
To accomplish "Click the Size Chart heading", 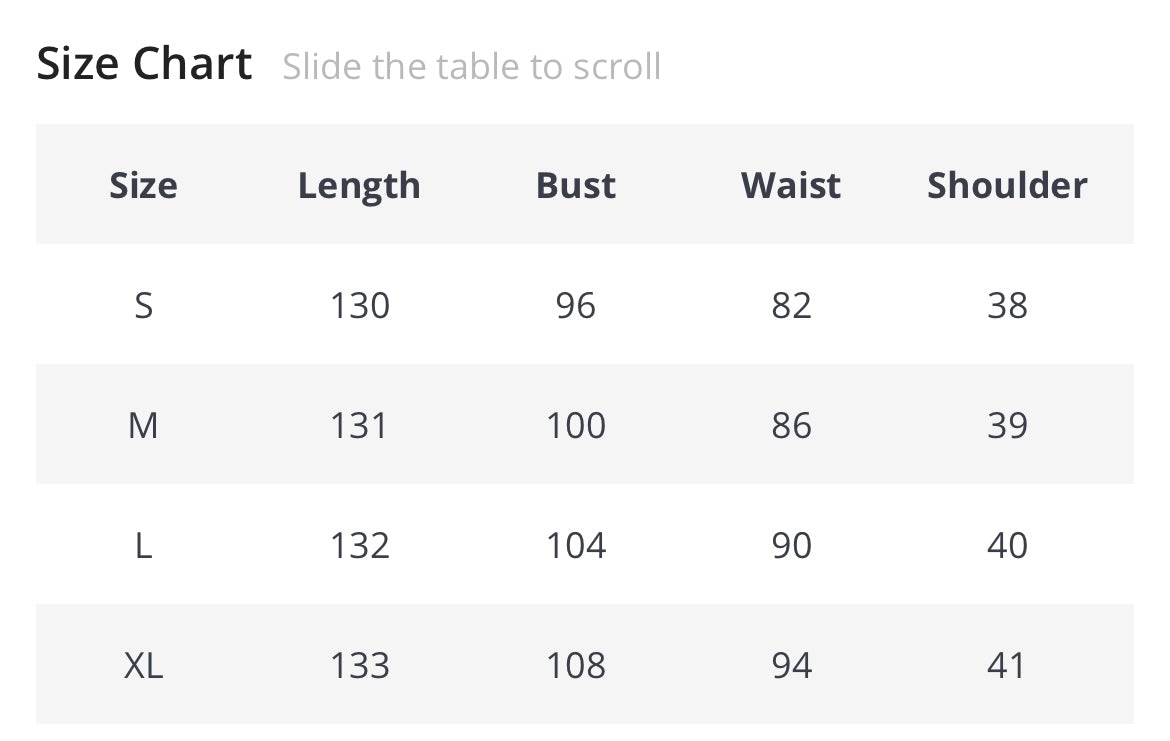I will click(x=144, y=65).
